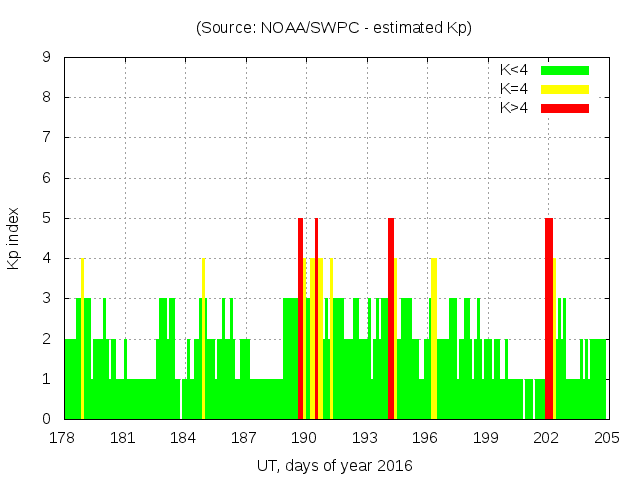Click the yellow bar near day 185
This screenshot has height=480, width=640.
203,340
